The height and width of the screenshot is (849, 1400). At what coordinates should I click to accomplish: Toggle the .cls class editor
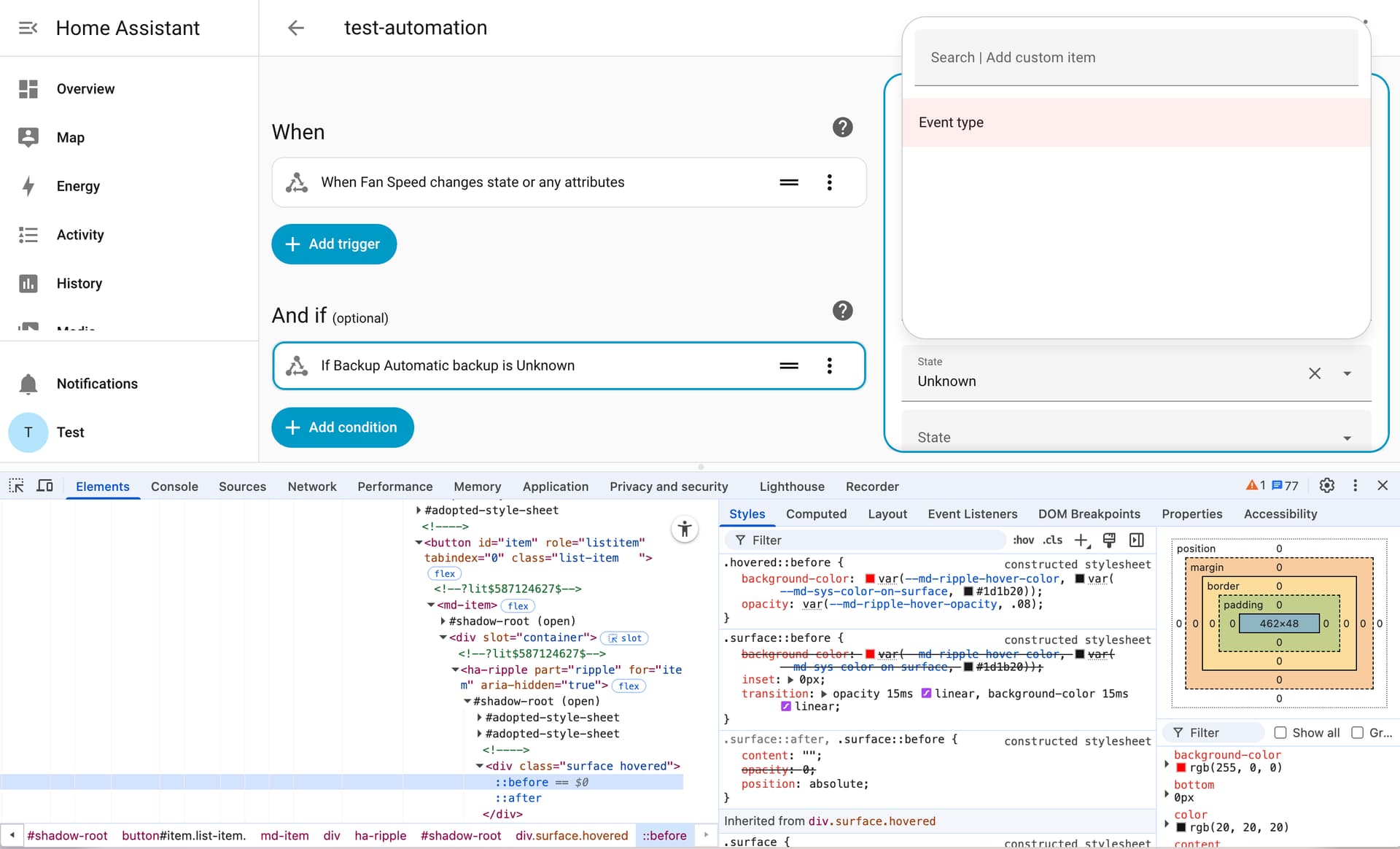pyautogui.click(x=1052, y=540)
